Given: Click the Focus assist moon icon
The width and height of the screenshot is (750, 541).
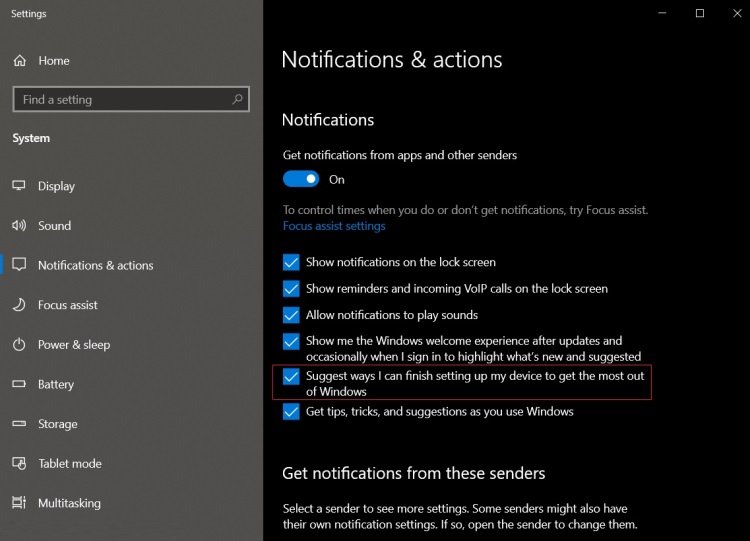Looking at the screenshot, I should click(x=19, y=305).
